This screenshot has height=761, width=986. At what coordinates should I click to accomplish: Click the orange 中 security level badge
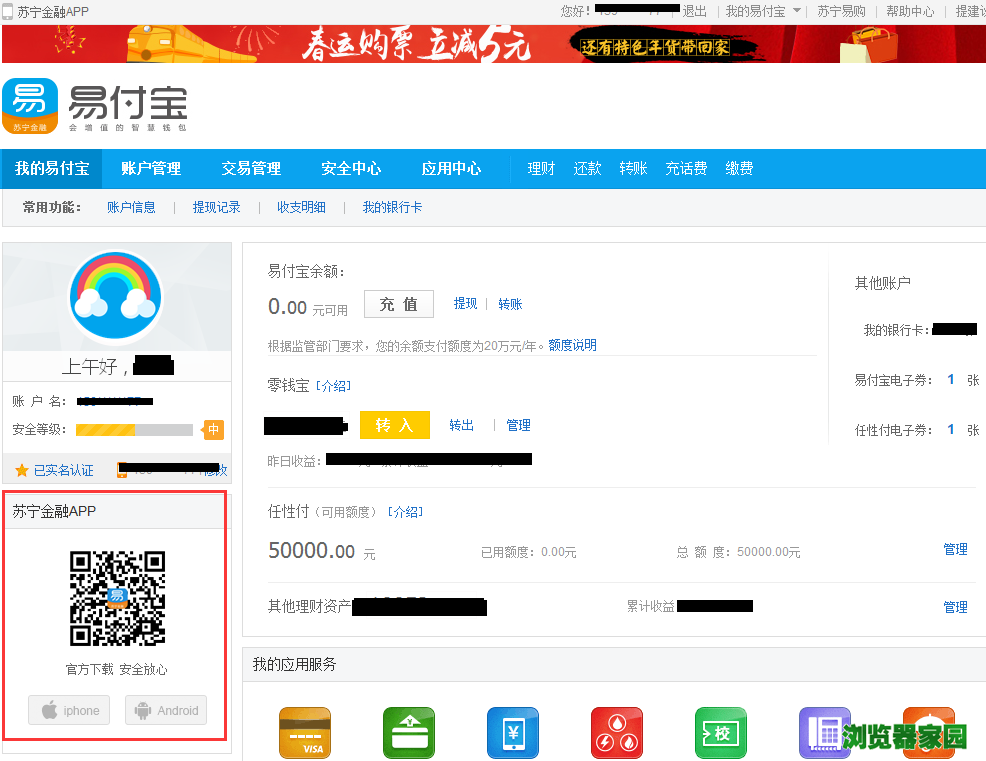coord(213,430)
